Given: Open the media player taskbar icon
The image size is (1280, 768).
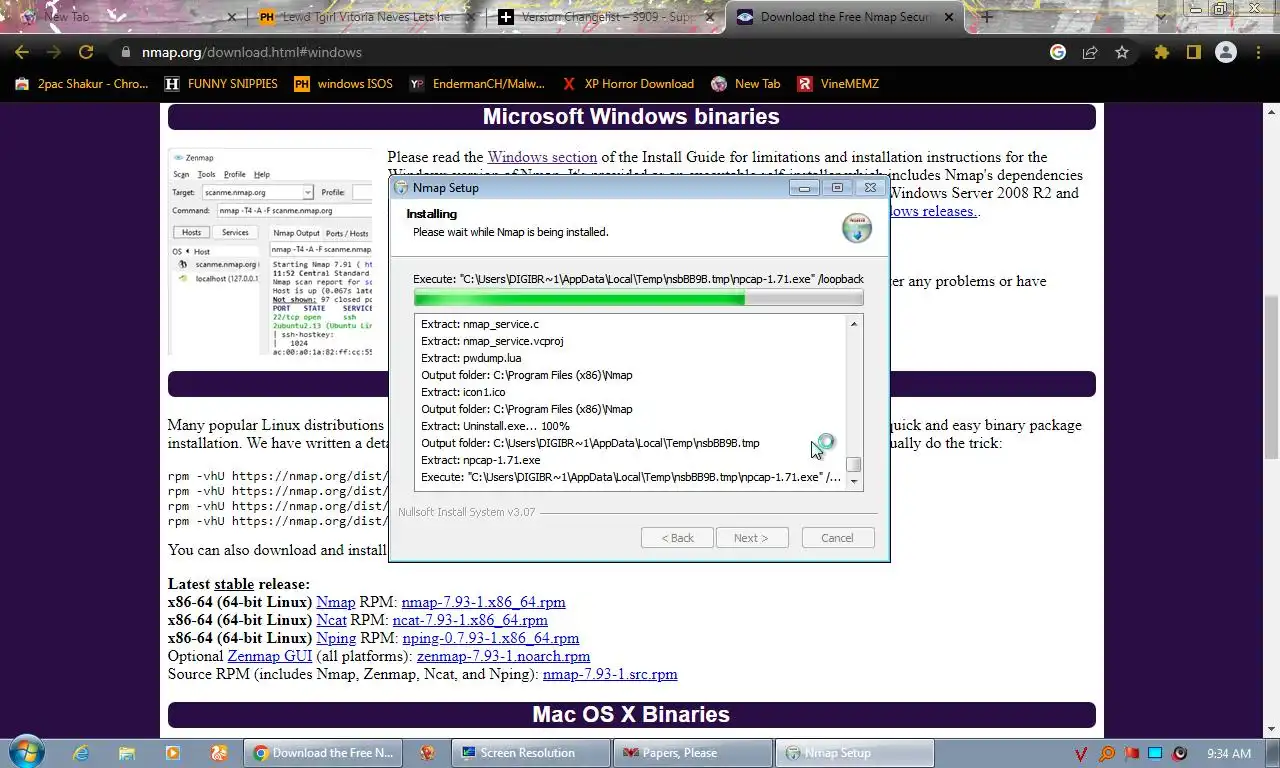Looking at the screenshot, I should coord(172,753).
